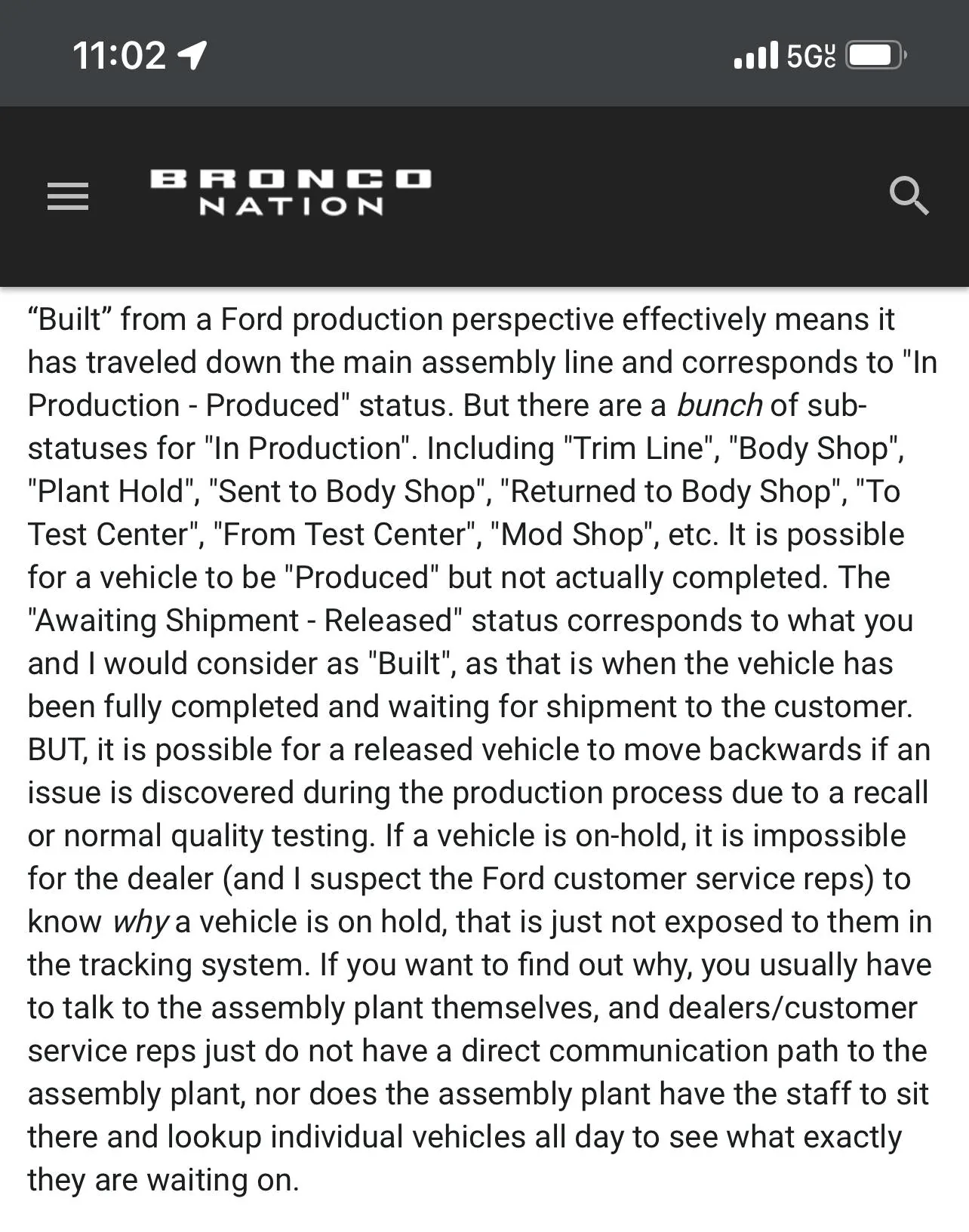Click the italicized word "bunch"
The width and height of the screenshot is (969, 1232).
coord(719,405)
